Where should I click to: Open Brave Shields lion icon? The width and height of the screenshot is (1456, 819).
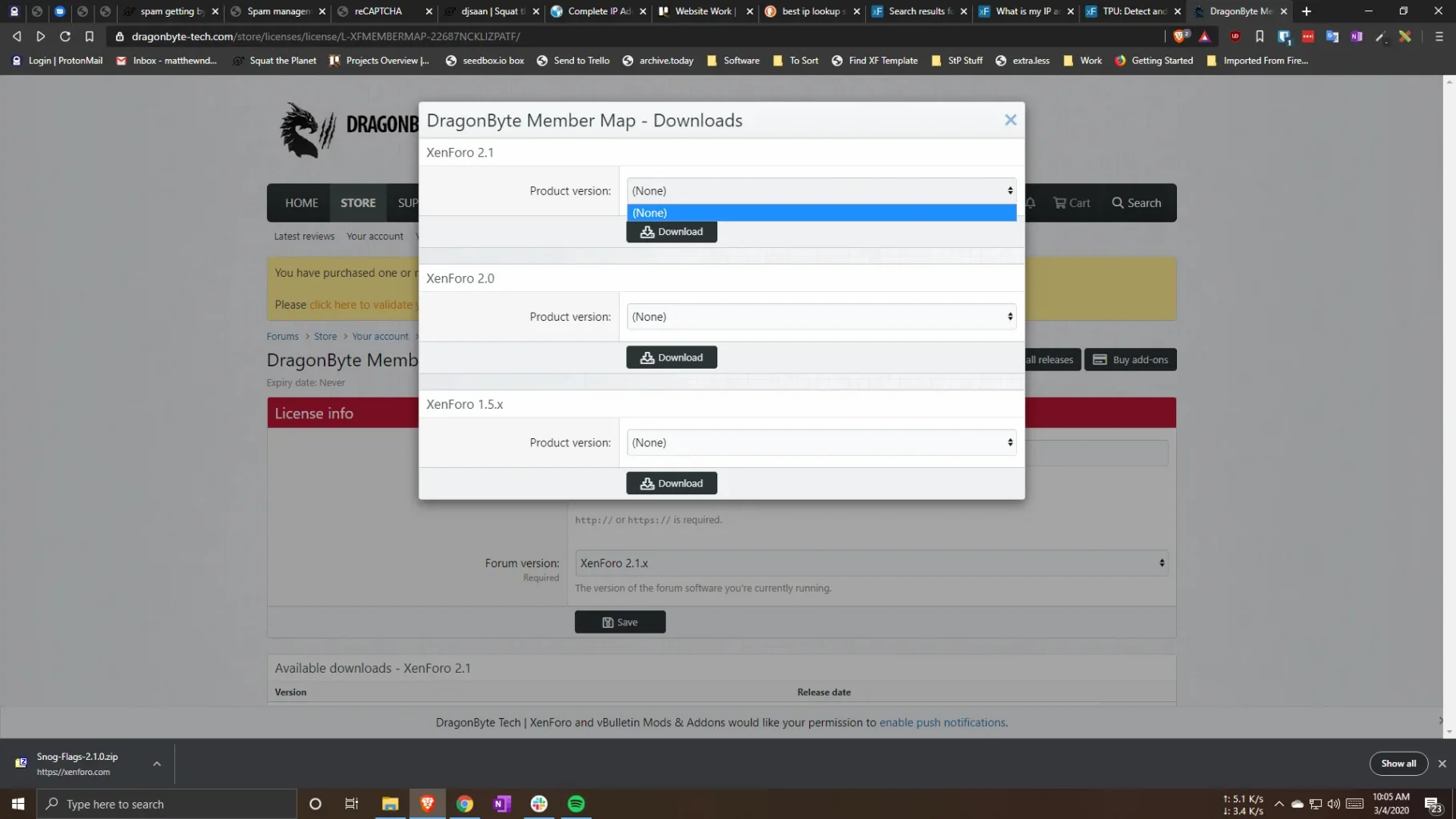(x=1180, y=36)
